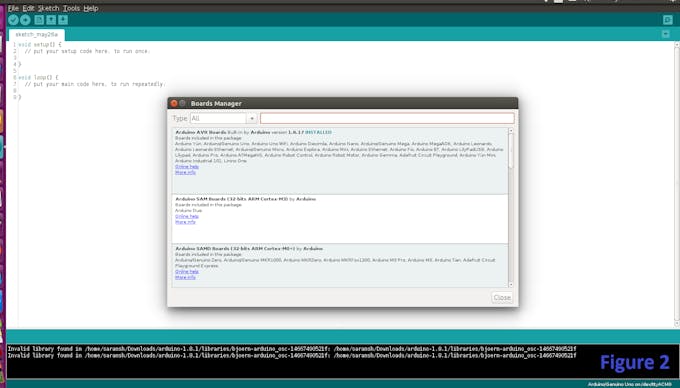The height and width of the screenshot is (388, 680).
Task: Click the Boards Manager list scrollbar thumb
Action: click(x=511, y=150)
